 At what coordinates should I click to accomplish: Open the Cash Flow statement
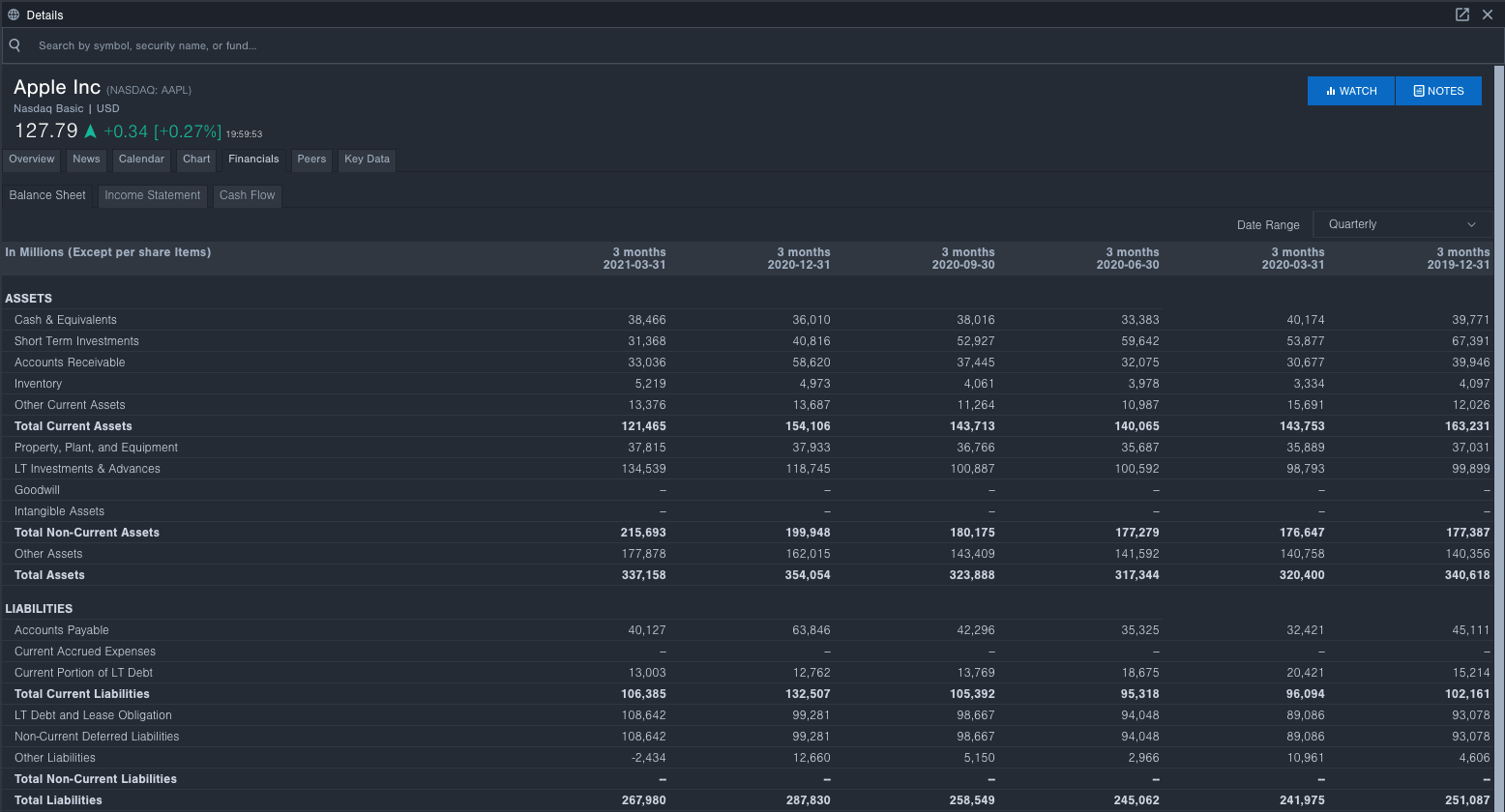pos(247,195)
